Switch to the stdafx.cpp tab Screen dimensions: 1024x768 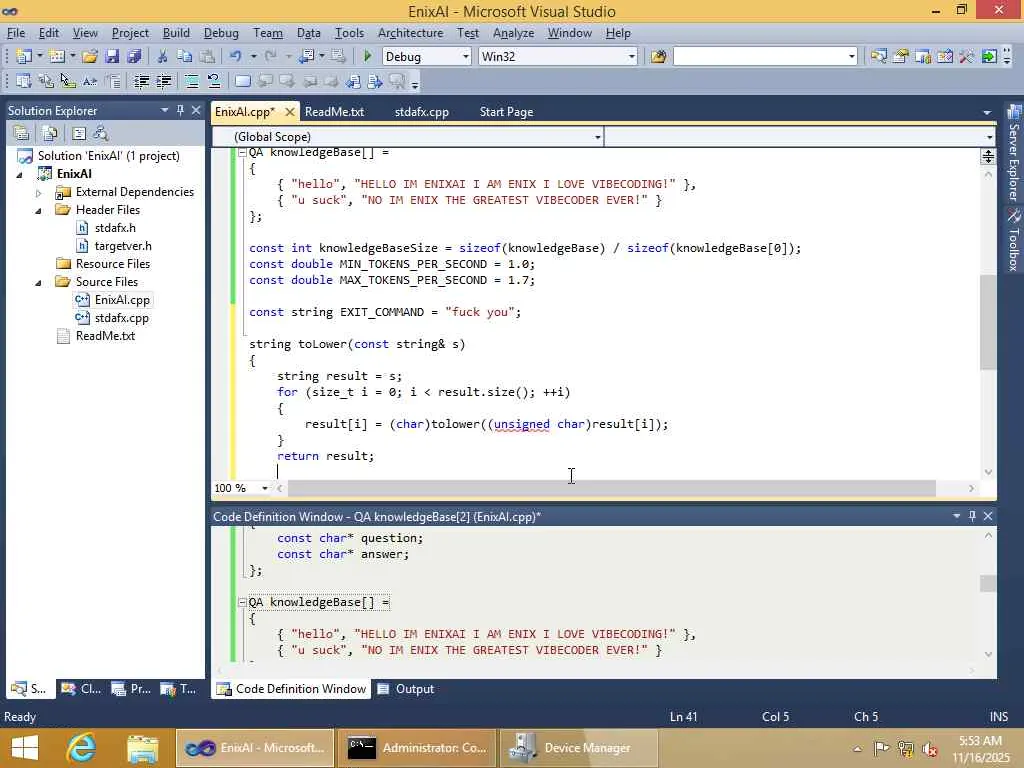(422, 112)
